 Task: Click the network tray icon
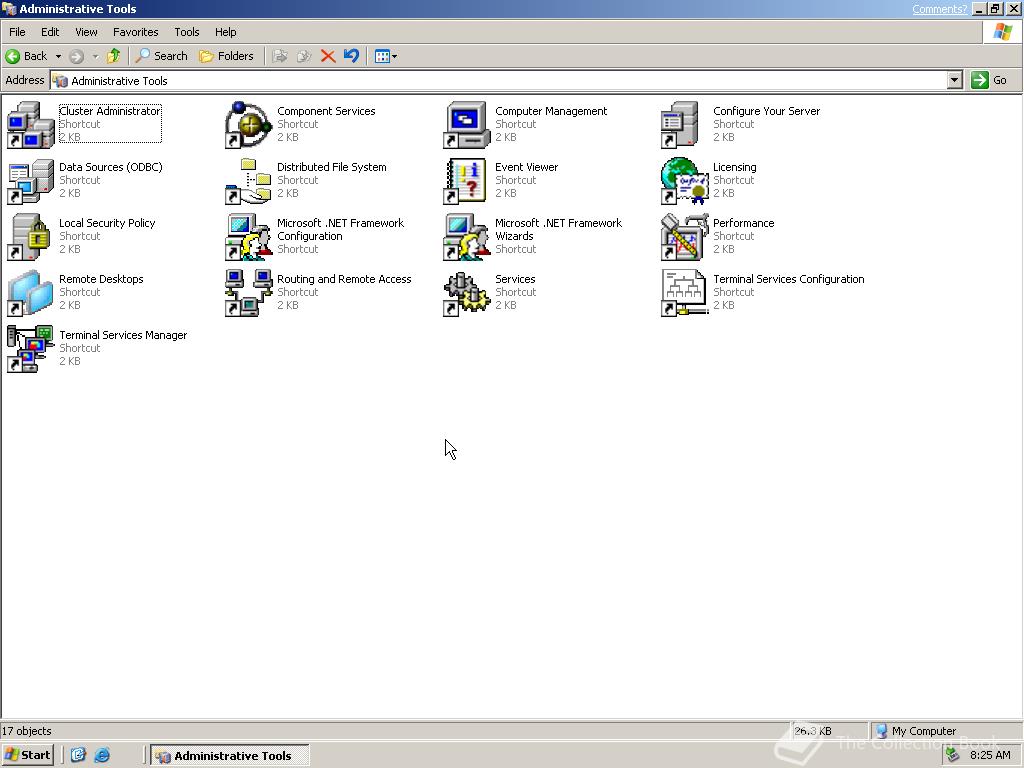[953, 756]
